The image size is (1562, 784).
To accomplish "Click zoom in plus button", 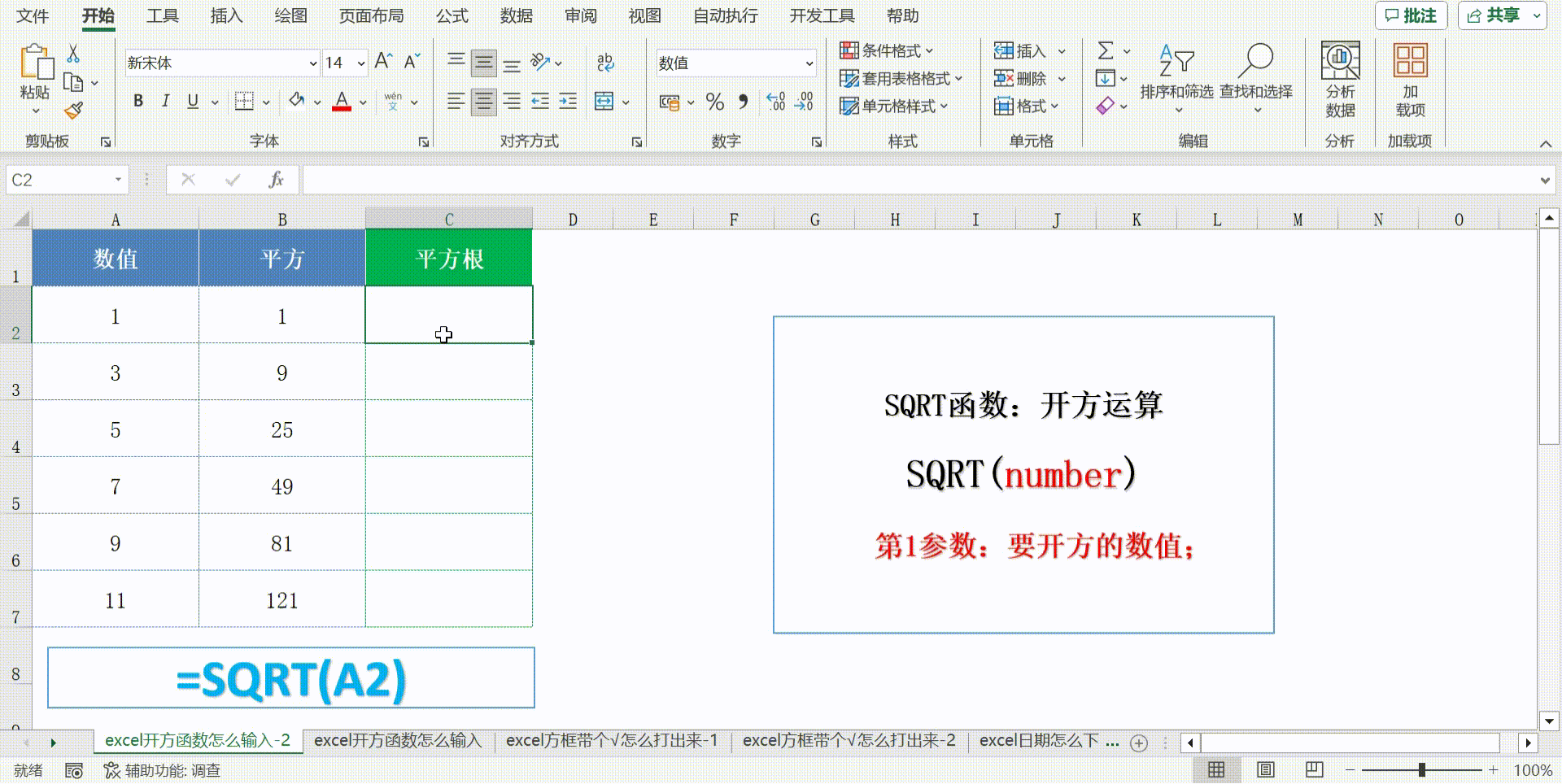I will (x=1493, y=769).
